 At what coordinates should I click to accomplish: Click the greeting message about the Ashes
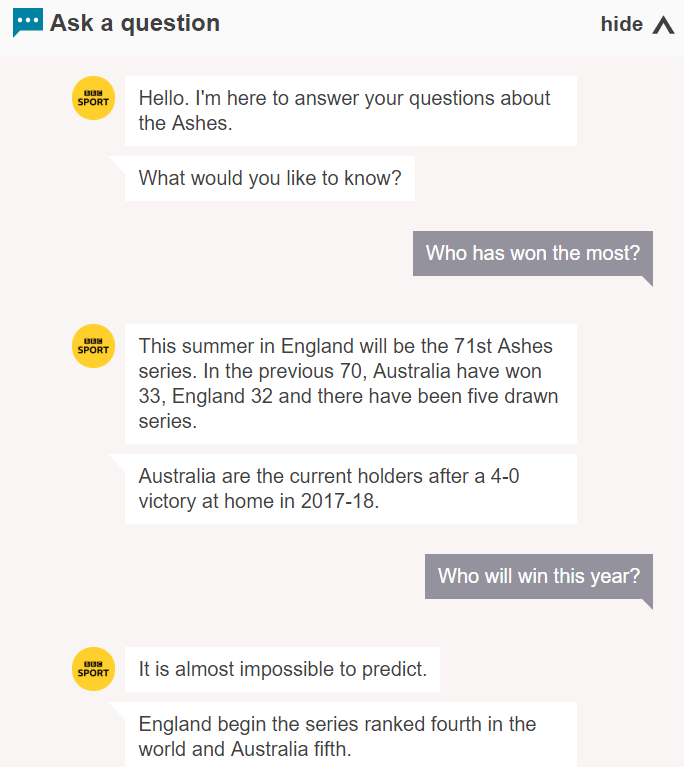(350, 111)
